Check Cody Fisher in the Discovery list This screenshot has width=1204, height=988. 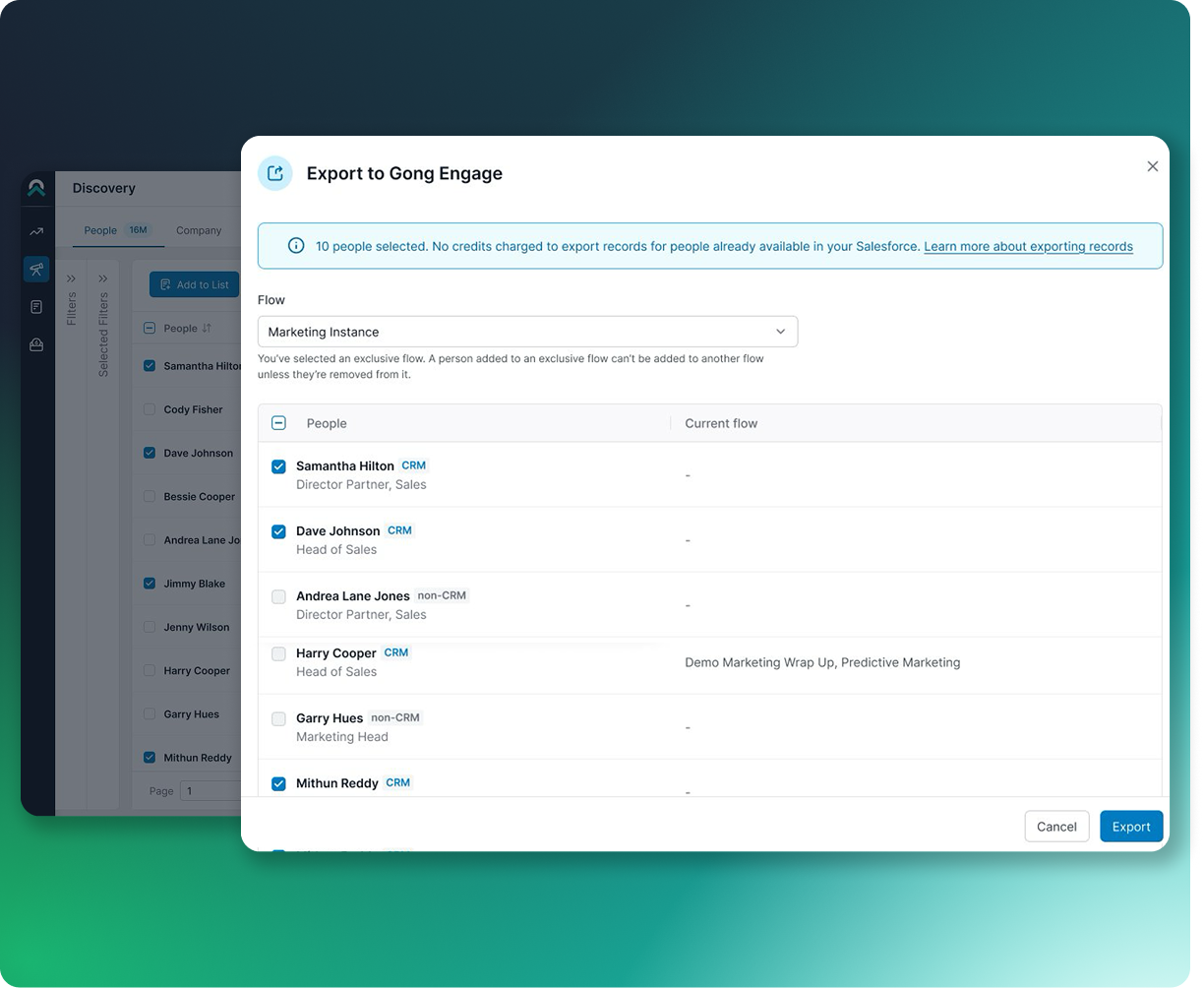tap(150, 409)
